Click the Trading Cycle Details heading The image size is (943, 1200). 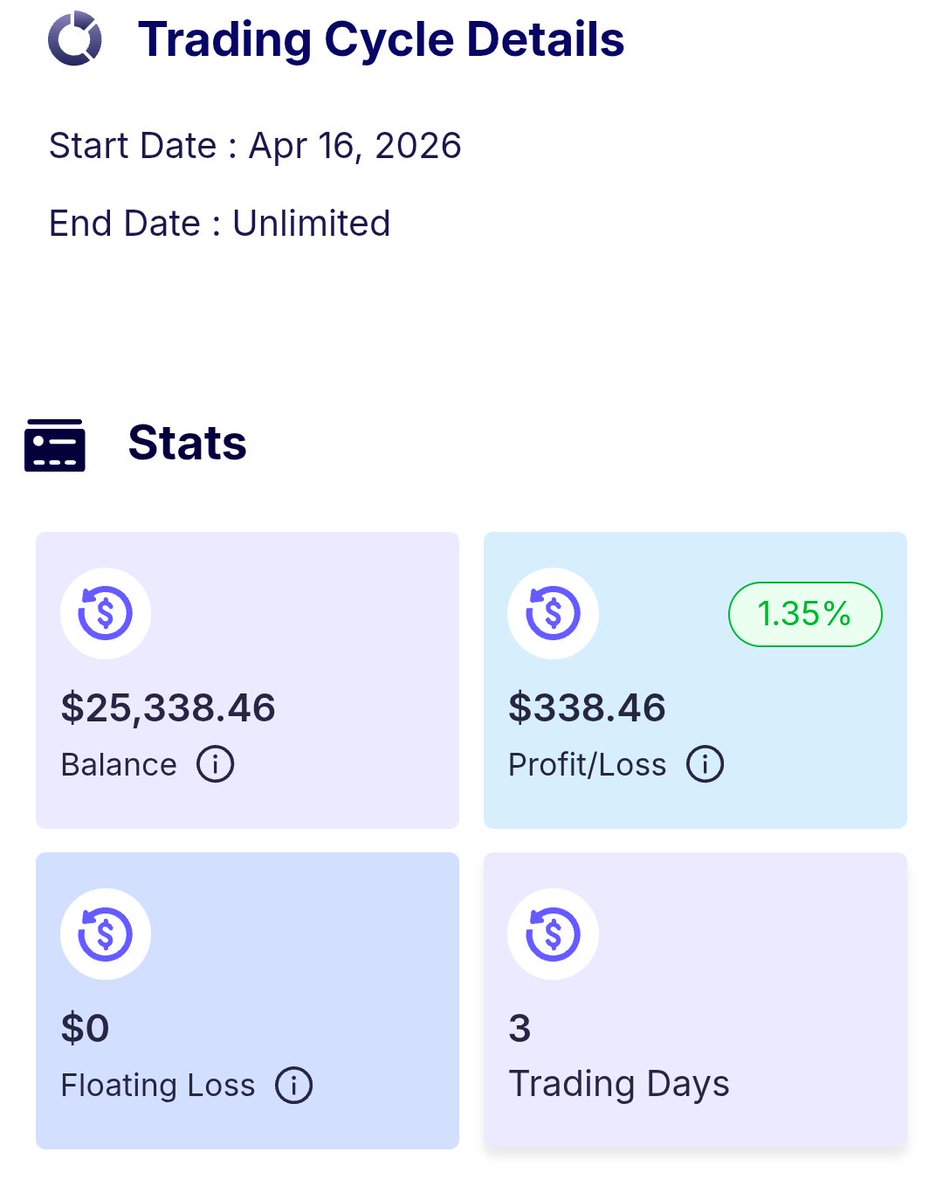[x=381, y=40]
